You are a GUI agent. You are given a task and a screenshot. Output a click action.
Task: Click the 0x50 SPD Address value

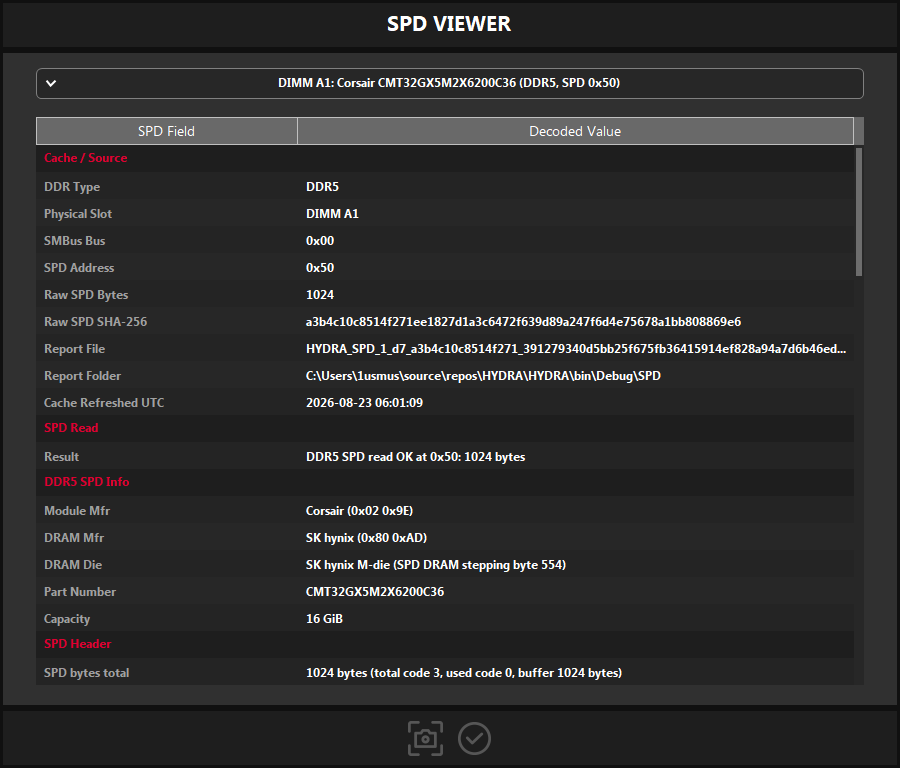coord(320,267)
